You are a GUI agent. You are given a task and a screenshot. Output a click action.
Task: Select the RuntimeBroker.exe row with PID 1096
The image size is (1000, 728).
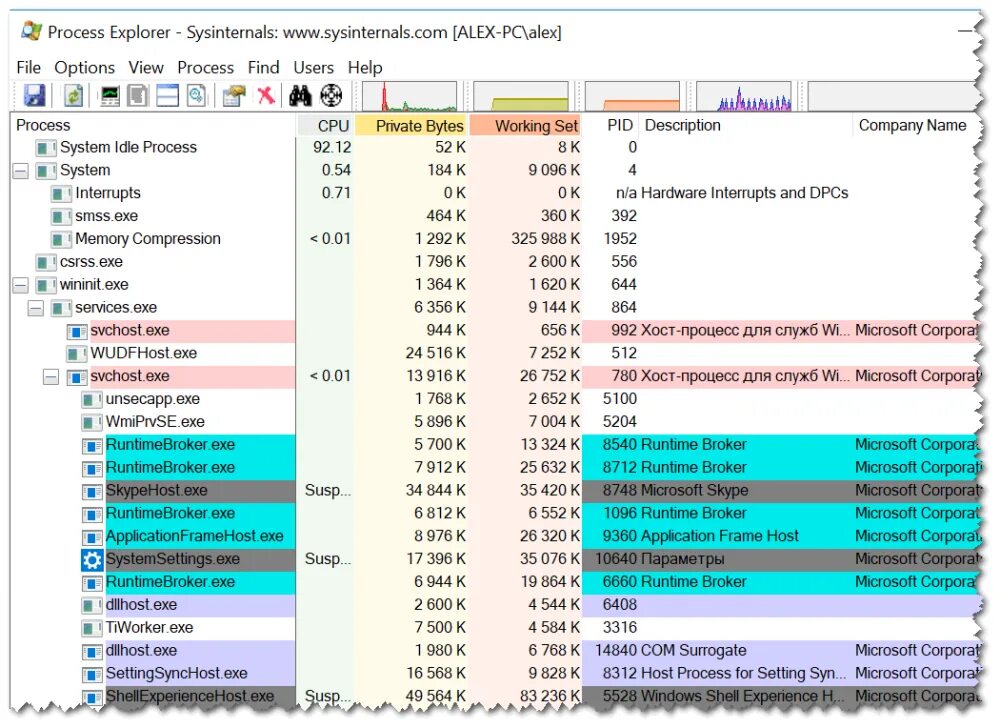[x=495, y=514]
